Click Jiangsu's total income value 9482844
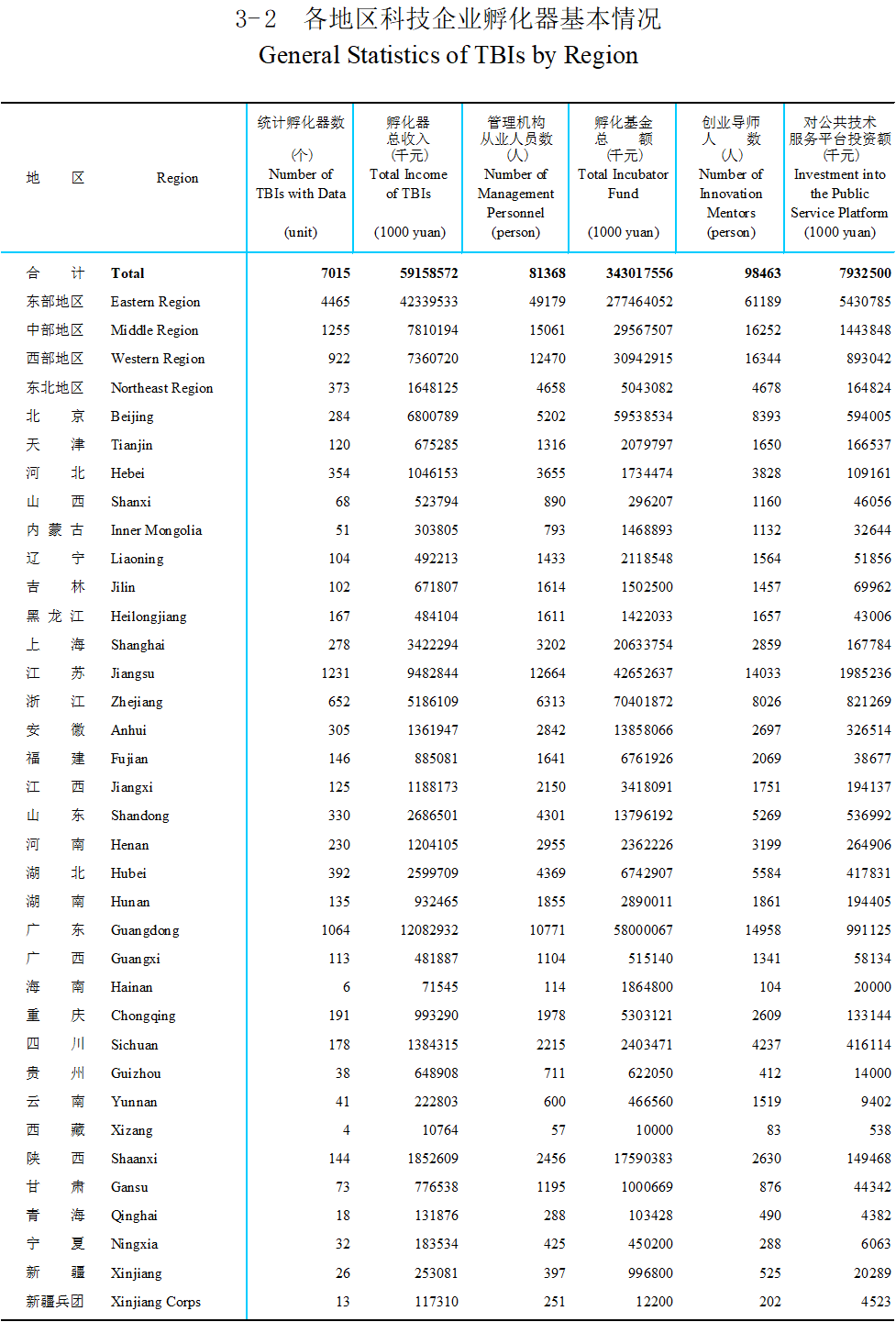The height and width of the screenshot is (1322, 896). point(433,673)
